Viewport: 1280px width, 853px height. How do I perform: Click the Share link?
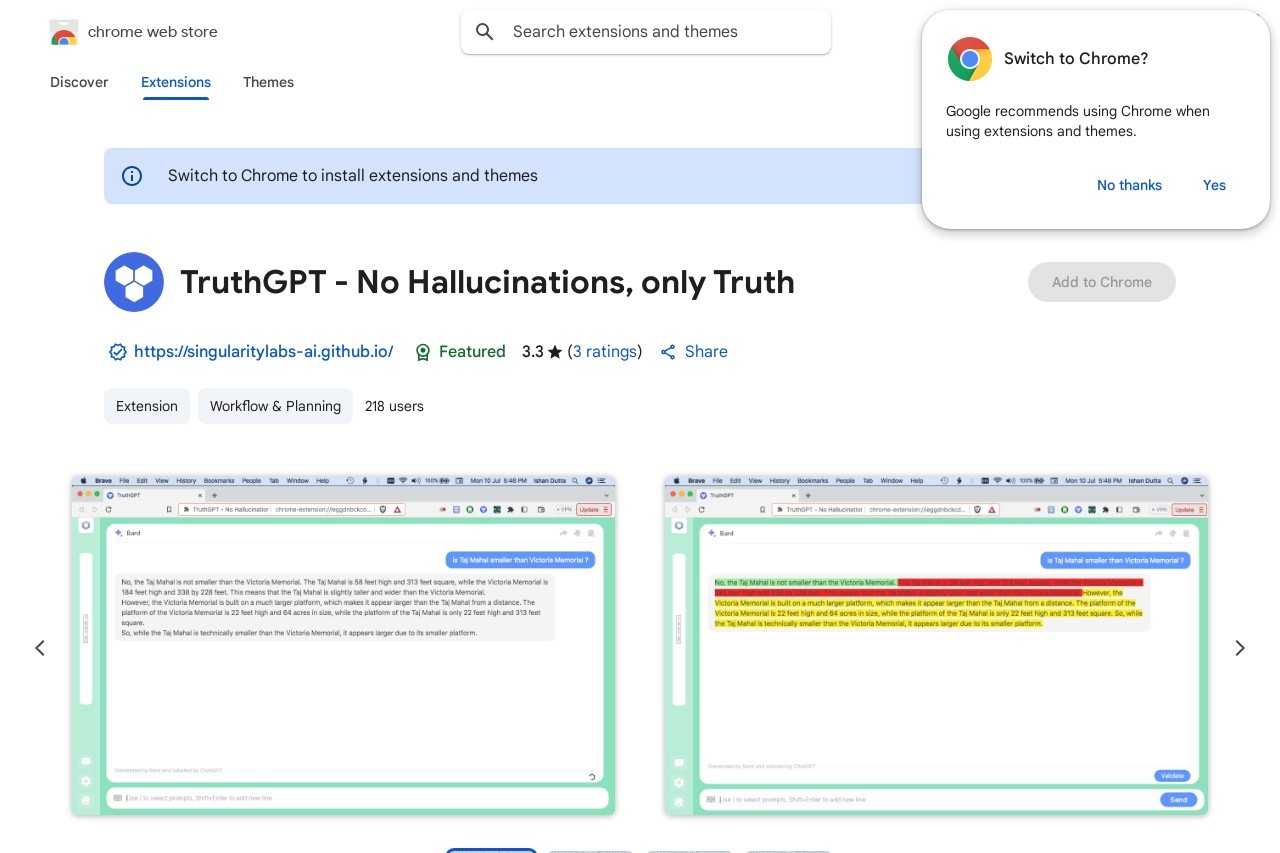(x=706, y=352)
